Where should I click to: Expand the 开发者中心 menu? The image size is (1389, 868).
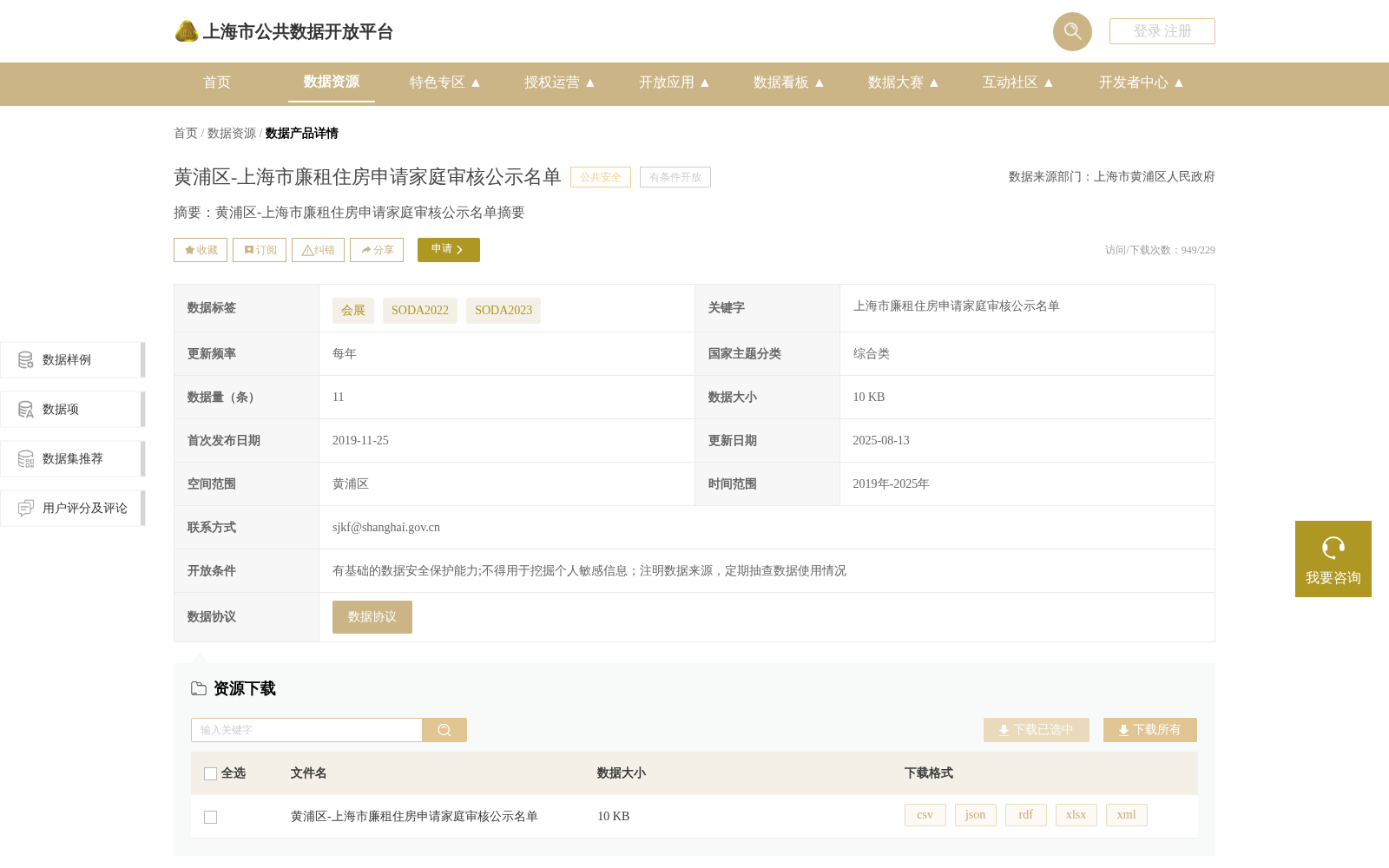(x=1142, y=82)
